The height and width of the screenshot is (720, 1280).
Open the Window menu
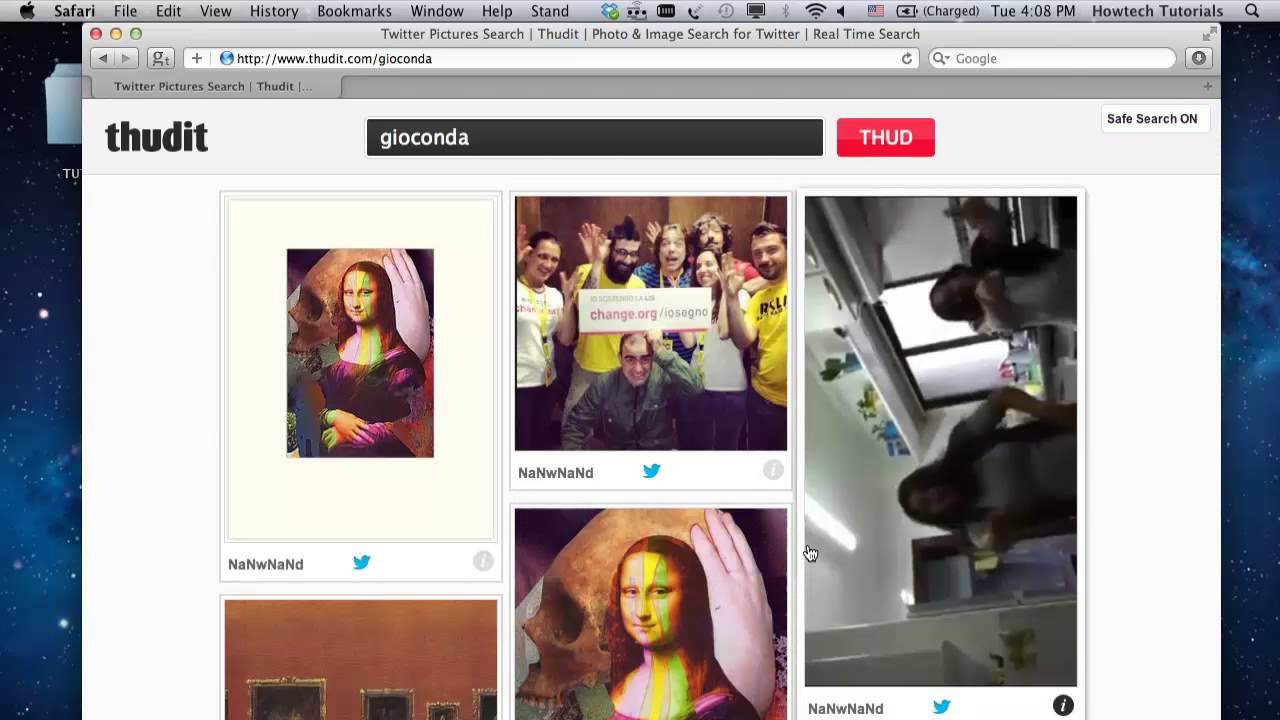tap(437, 11)
